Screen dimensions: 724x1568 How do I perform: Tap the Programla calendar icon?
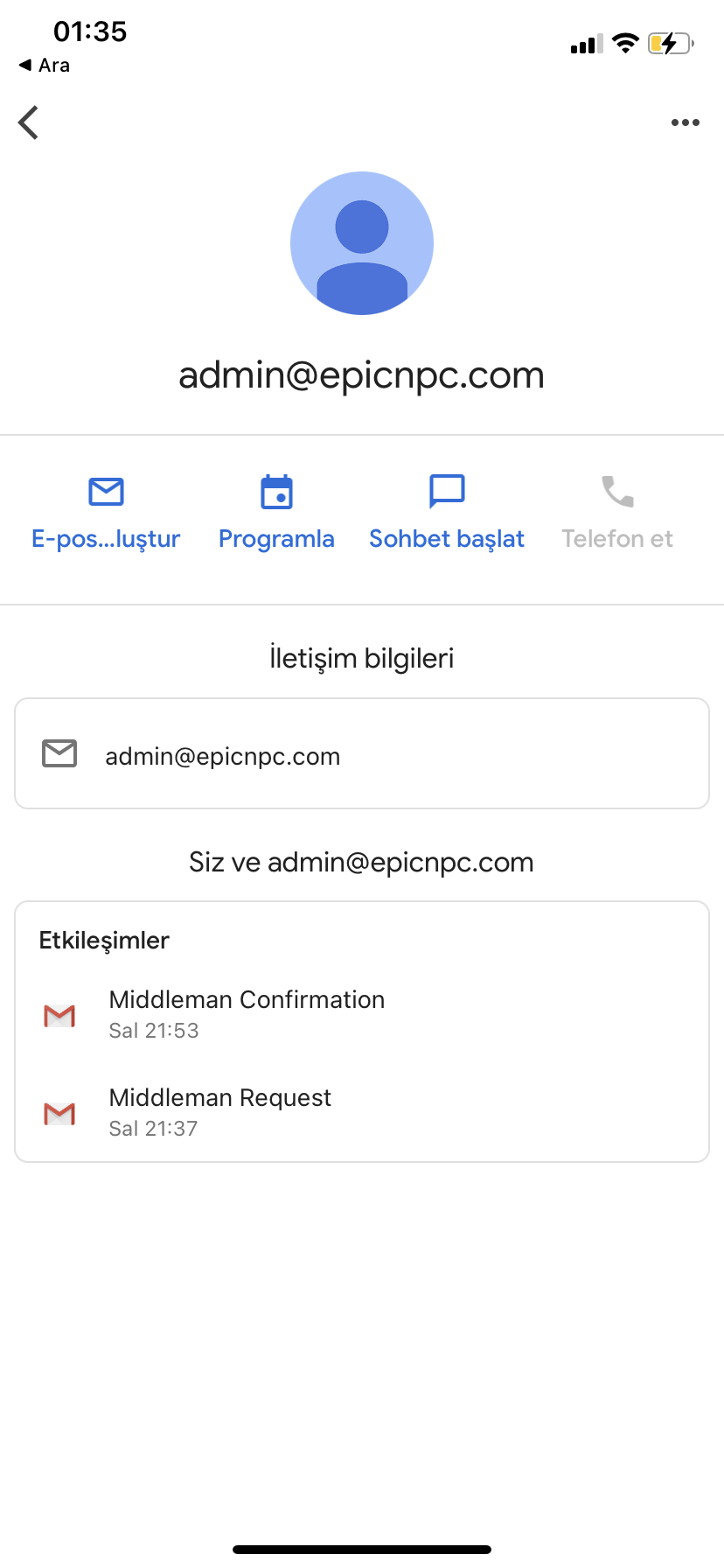click(x=276, y=492)
